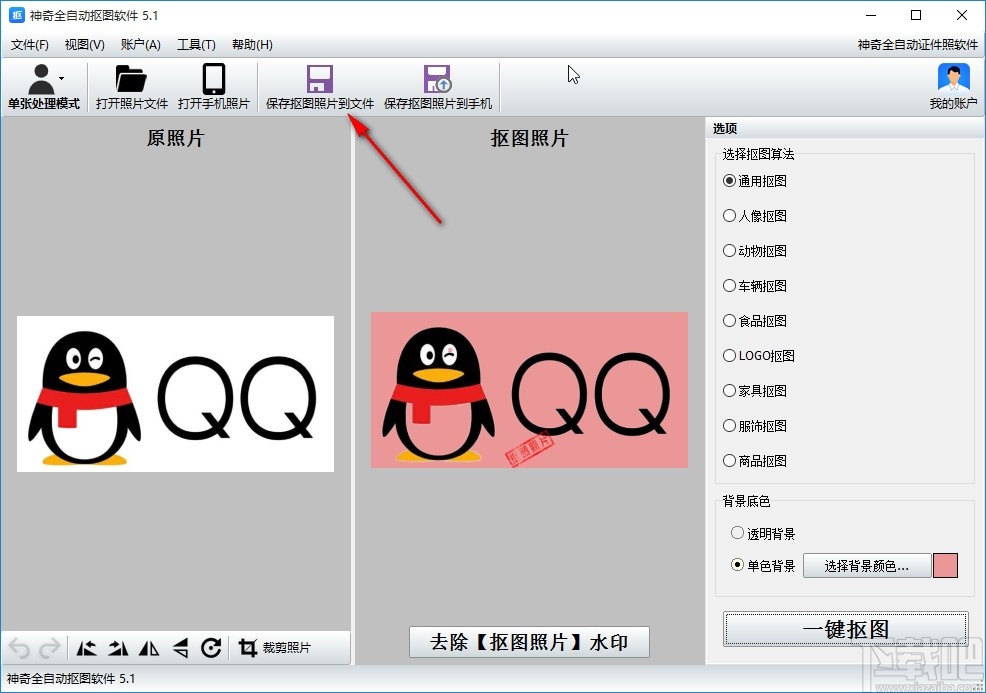The height and width of the screenshot is (693, 986).
Task: Open photo file with 打开照片文件
Action: (131, 87)
